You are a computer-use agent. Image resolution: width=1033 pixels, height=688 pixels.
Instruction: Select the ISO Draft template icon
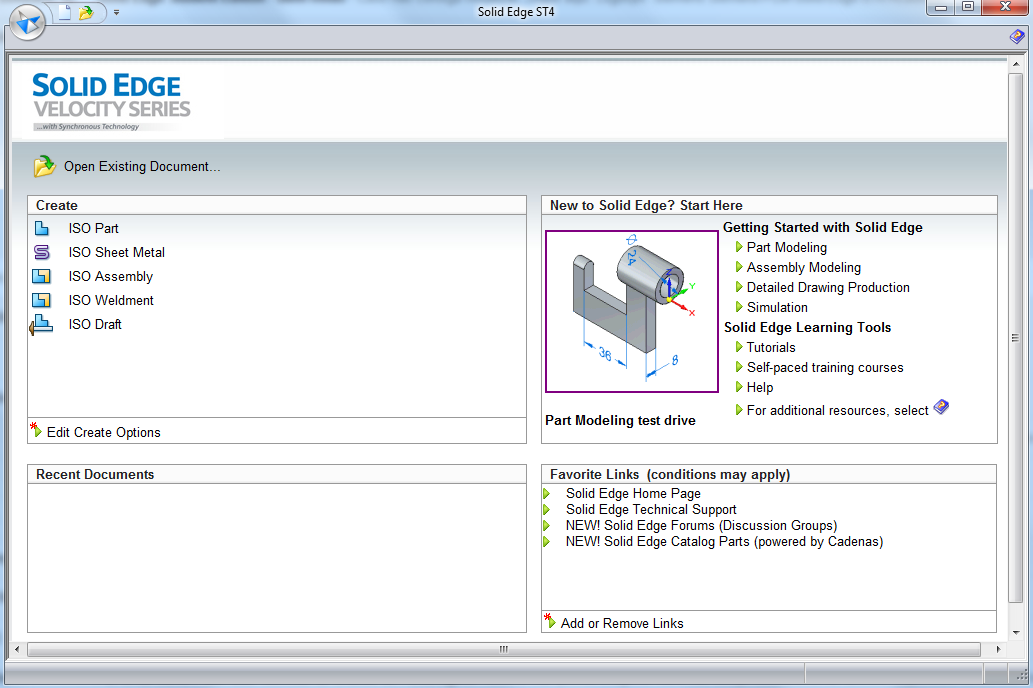tap(41, 324)
